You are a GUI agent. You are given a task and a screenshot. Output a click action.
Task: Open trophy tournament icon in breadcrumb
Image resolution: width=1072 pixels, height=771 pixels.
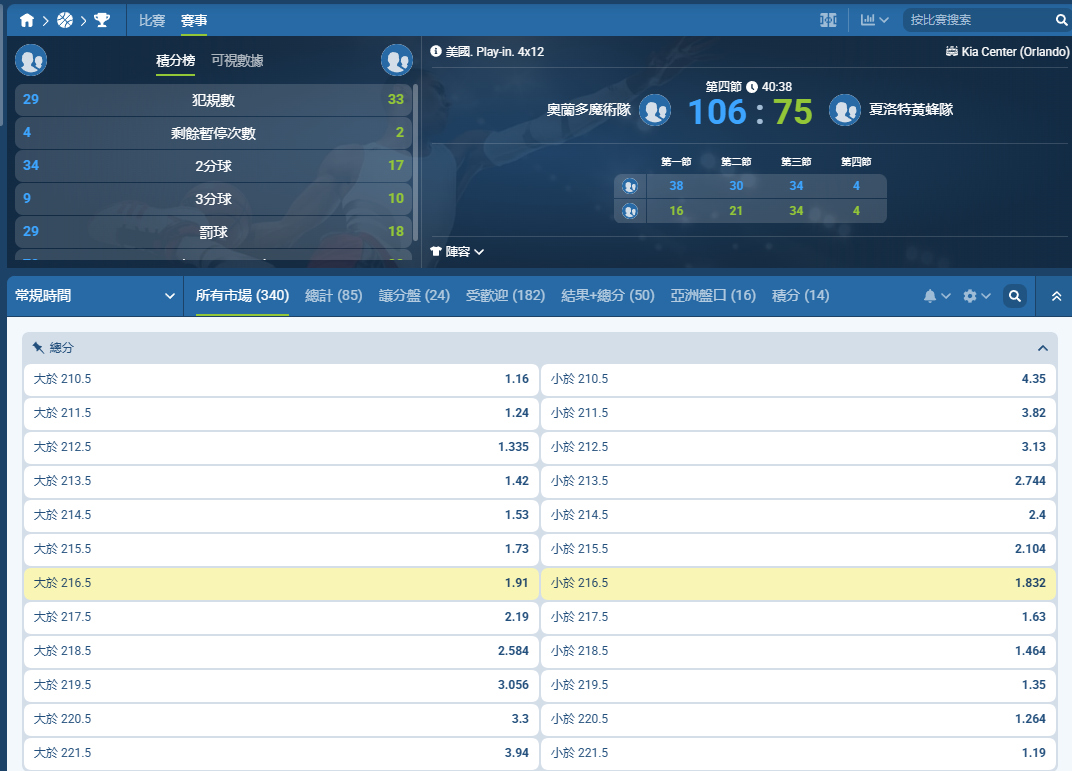tap(102, 20)
